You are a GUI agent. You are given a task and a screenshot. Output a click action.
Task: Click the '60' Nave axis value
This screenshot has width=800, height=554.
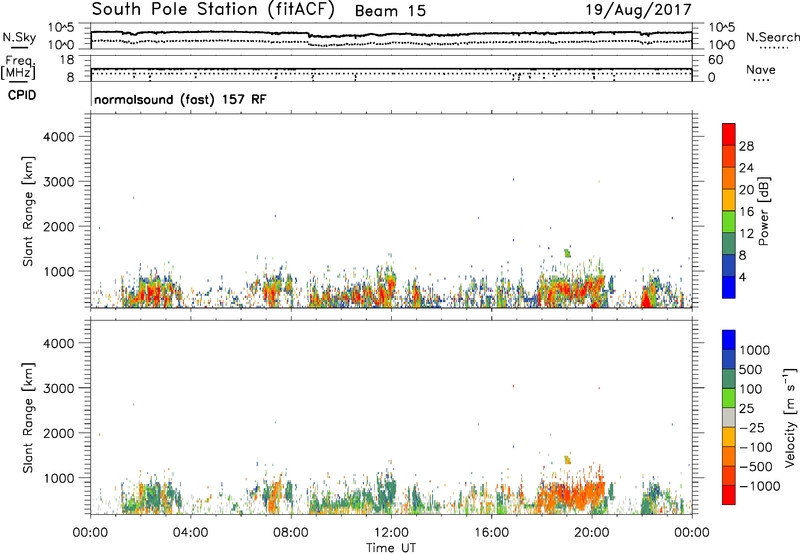pyautogui.click(x=715, y=60)
